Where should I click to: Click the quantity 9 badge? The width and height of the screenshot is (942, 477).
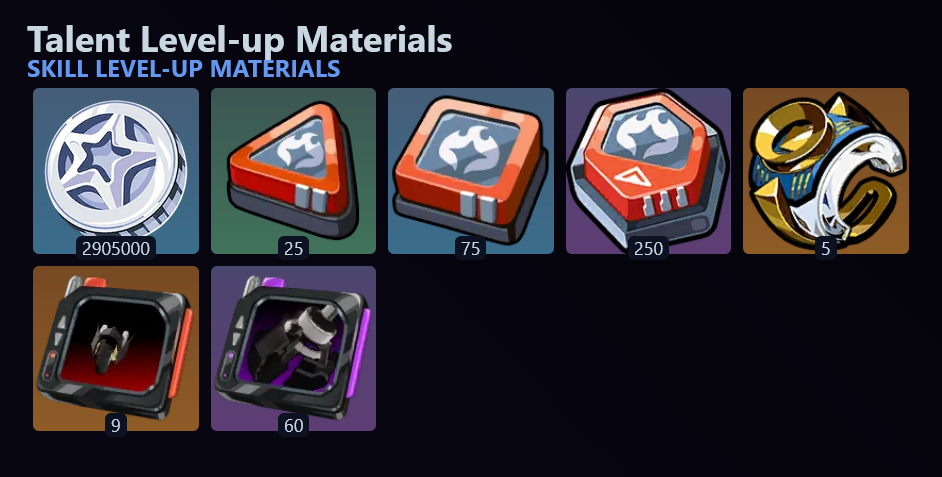coord(116,425)
